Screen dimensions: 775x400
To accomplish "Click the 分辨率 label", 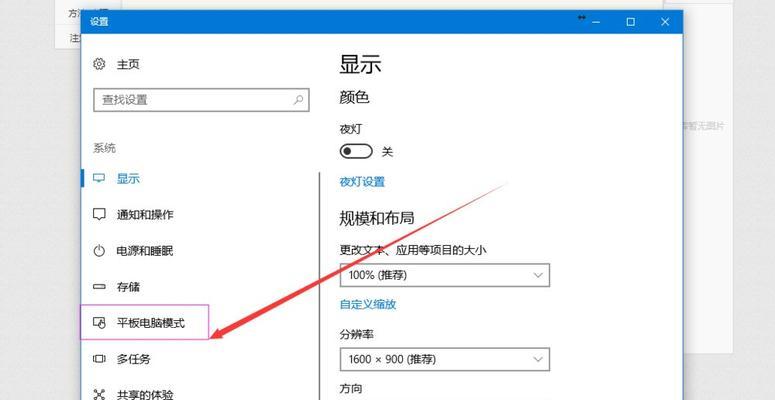I will [x=356, y=335].
